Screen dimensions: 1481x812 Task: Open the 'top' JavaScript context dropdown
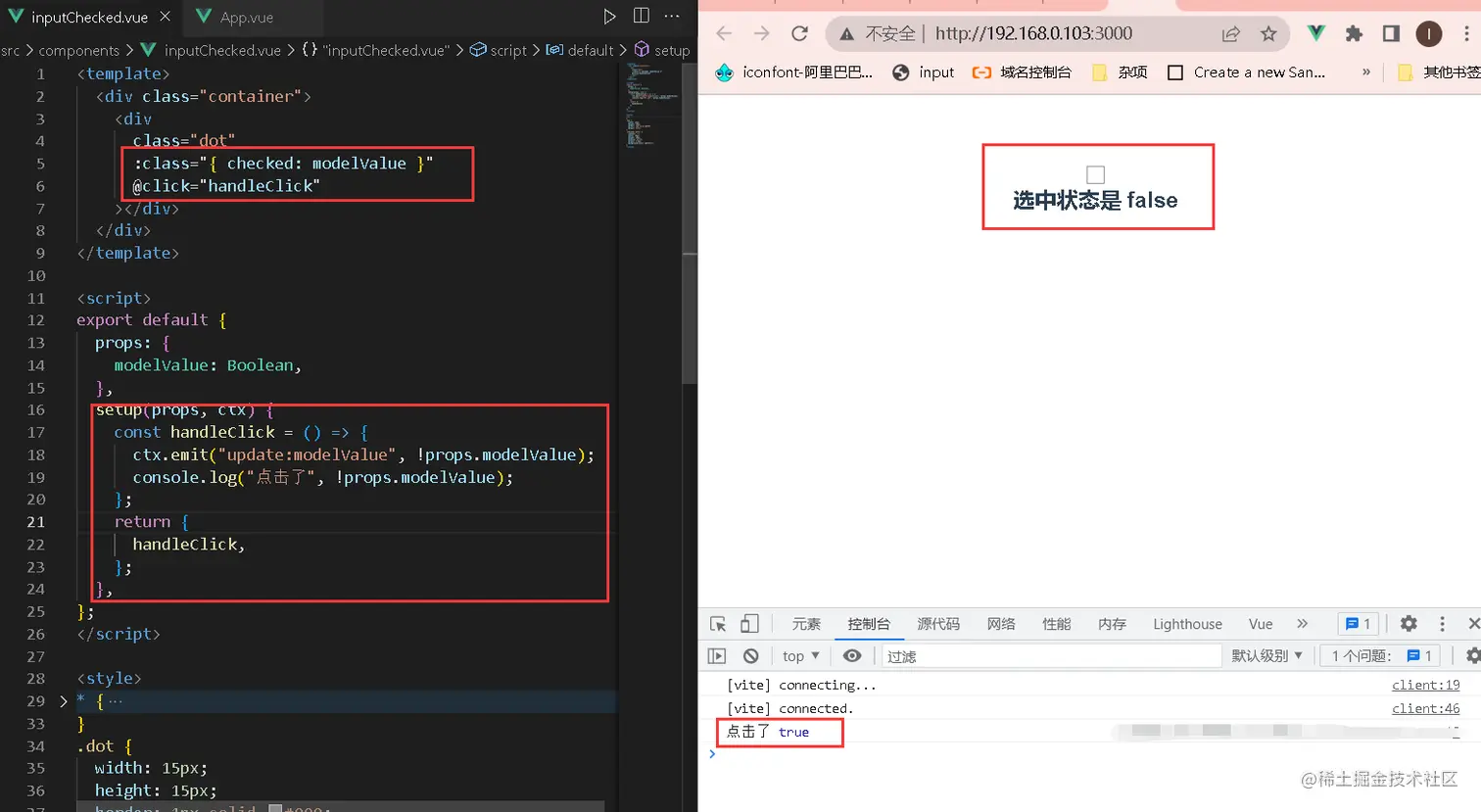click(801, 656)
